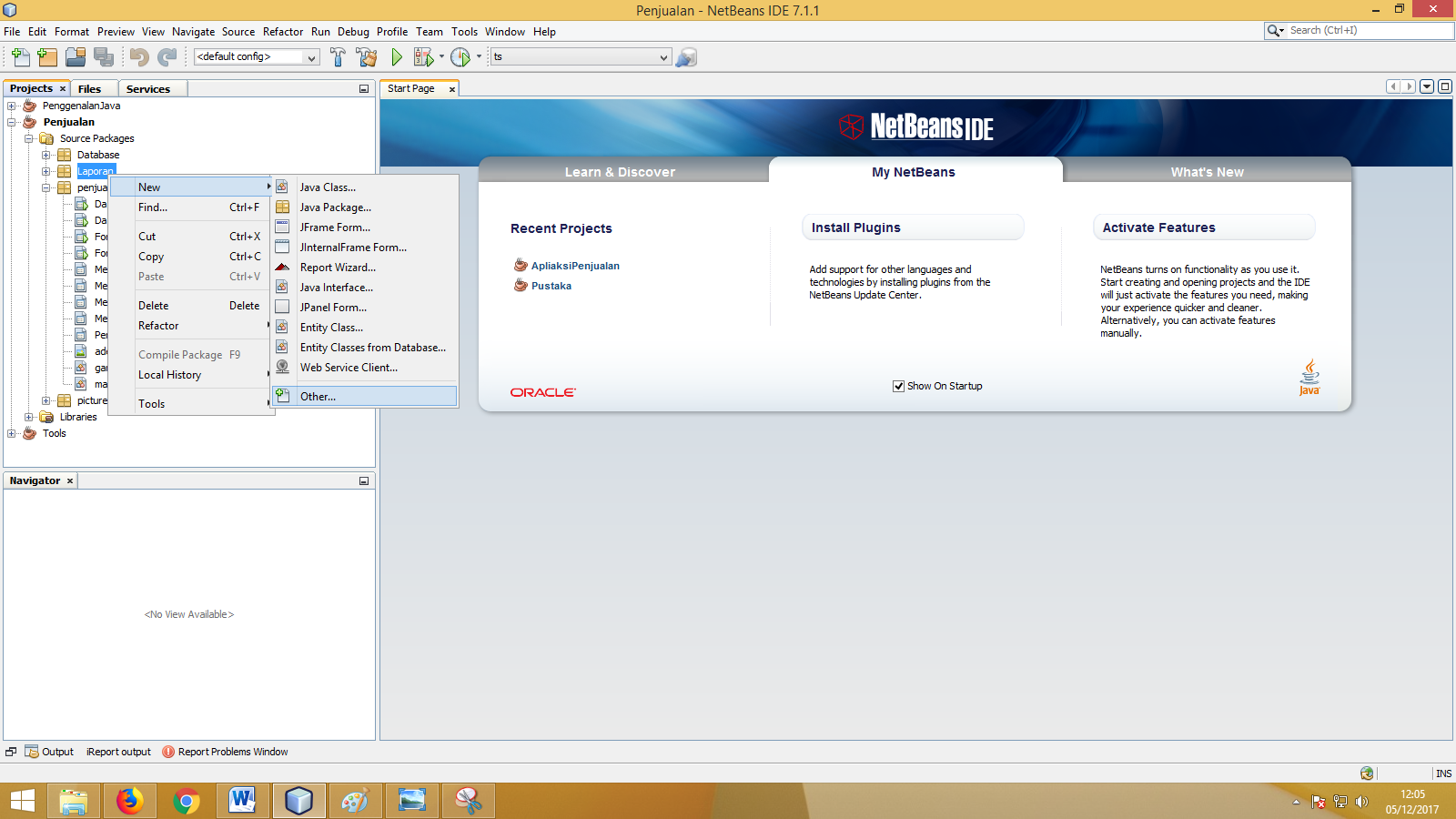Start debugging with the Debug Project icon

[424, 56]
